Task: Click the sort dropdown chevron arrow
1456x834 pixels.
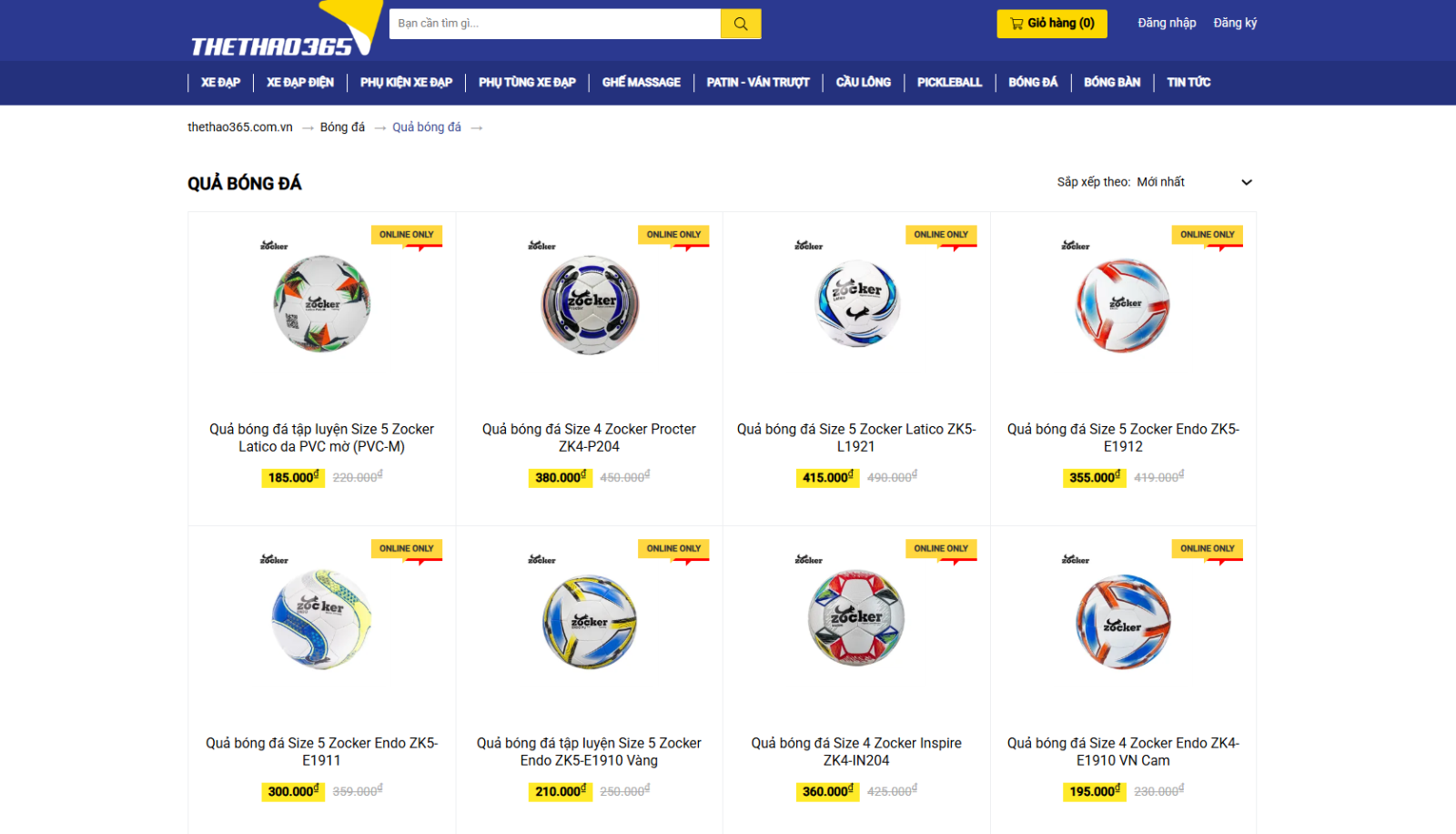Action: tap(1247, 182)
